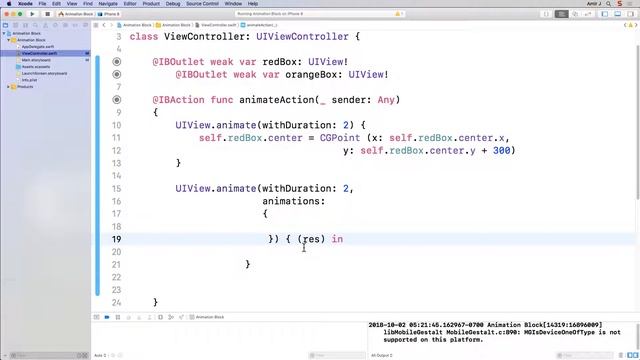
Task: Open the code review arrows button
Action: (588, 14)
